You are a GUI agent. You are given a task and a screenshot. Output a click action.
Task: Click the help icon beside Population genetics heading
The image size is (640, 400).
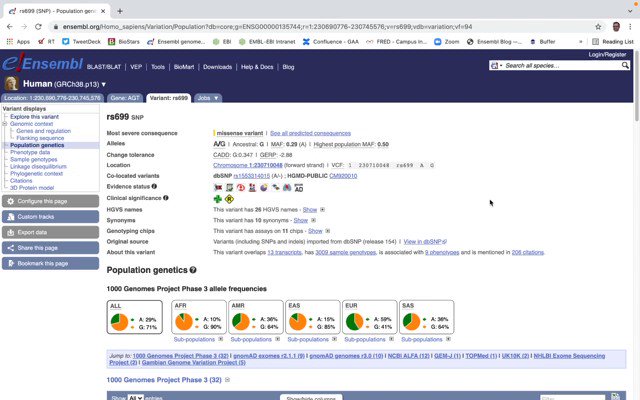[x=193, y=270]
